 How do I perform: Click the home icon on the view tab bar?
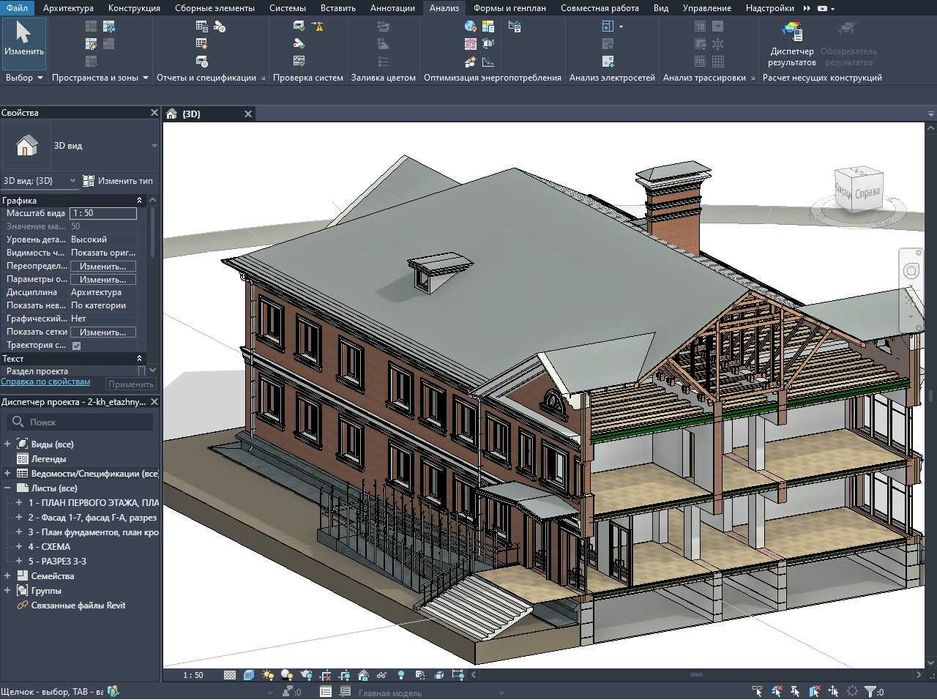pos(172,114)
